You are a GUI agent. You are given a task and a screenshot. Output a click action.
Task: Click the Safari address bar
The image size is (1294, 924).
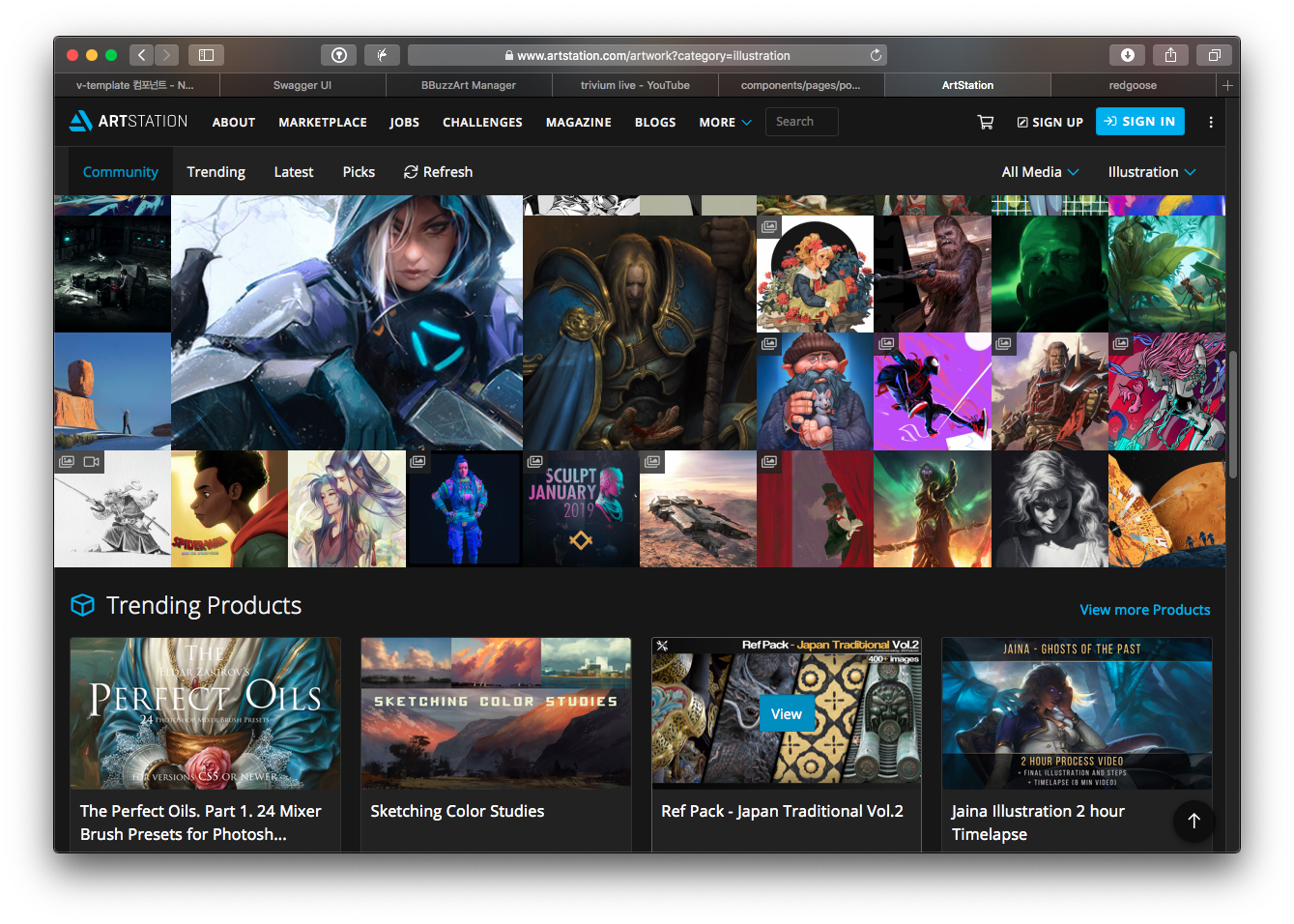[647, 55]
